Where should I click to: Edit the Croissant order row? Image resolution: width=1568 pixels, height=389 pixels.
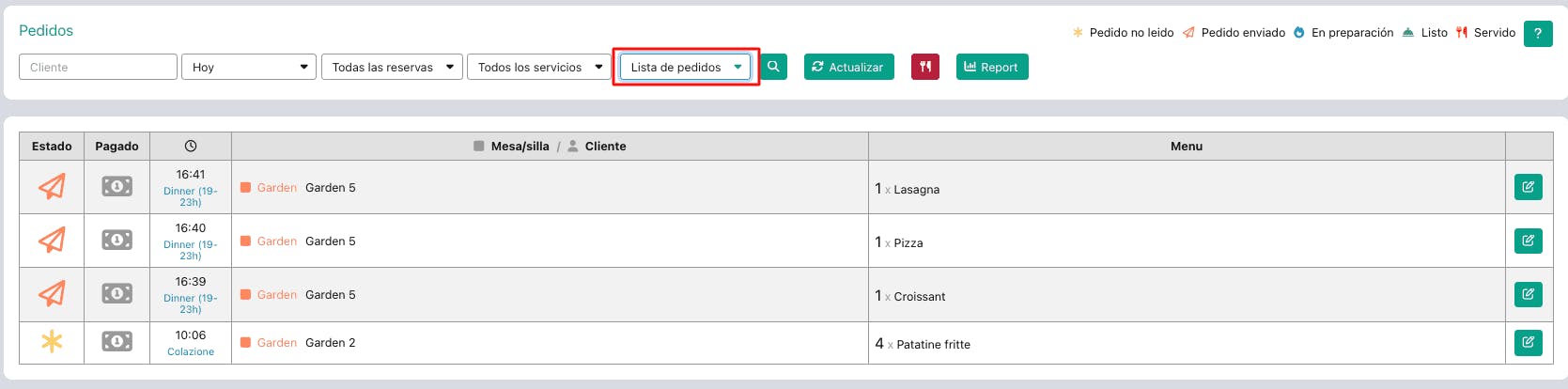click(x=1528, y=294)
